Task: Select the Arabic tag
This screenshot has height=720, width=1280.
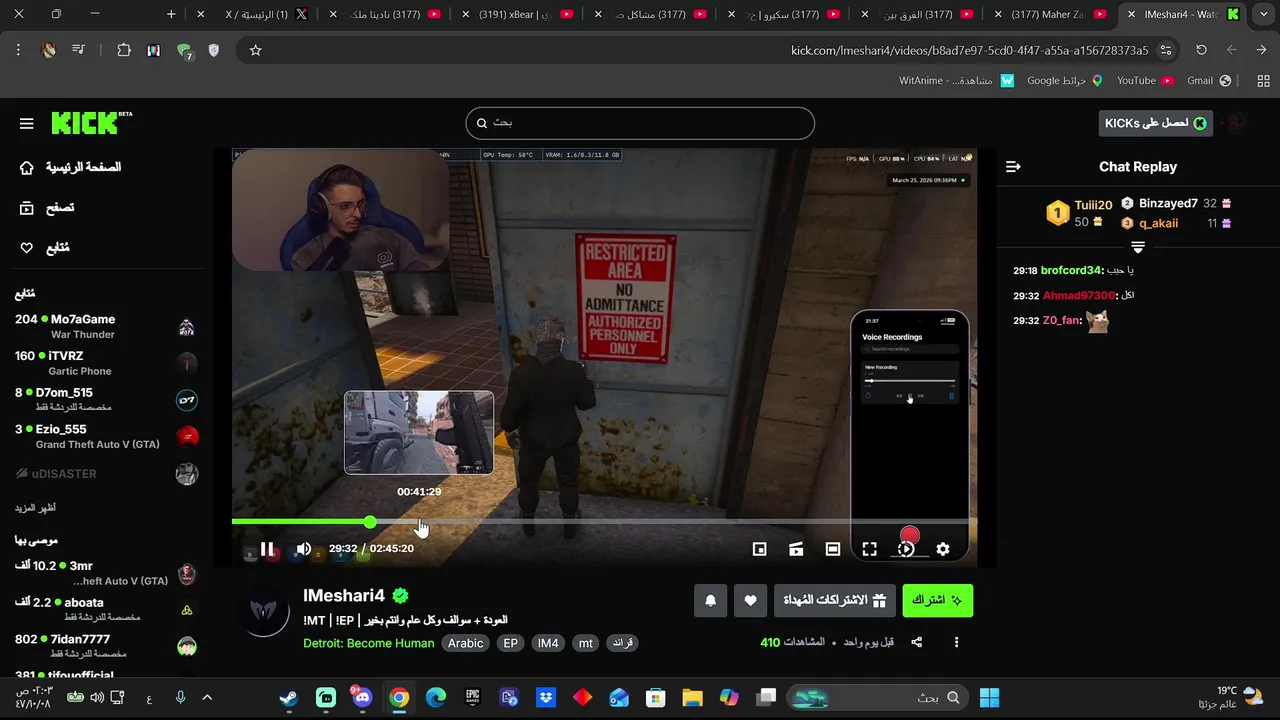Action: point(466,643)
